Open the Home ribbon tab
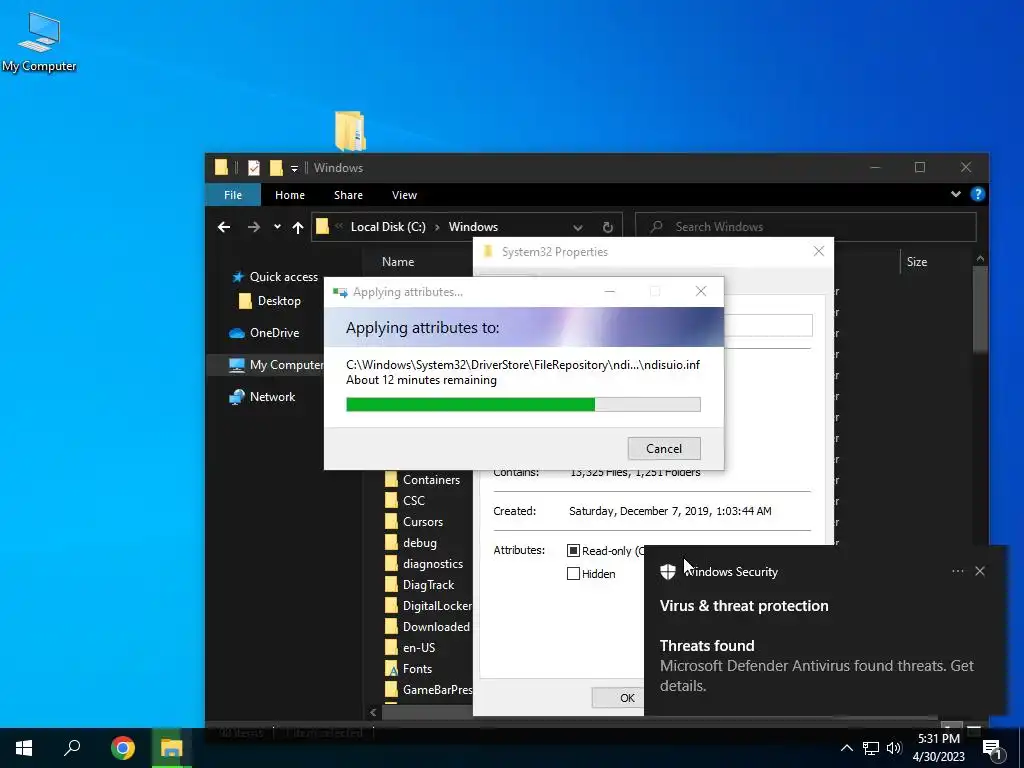Screen dimensions: 1024x768 (x=290, y=195)
